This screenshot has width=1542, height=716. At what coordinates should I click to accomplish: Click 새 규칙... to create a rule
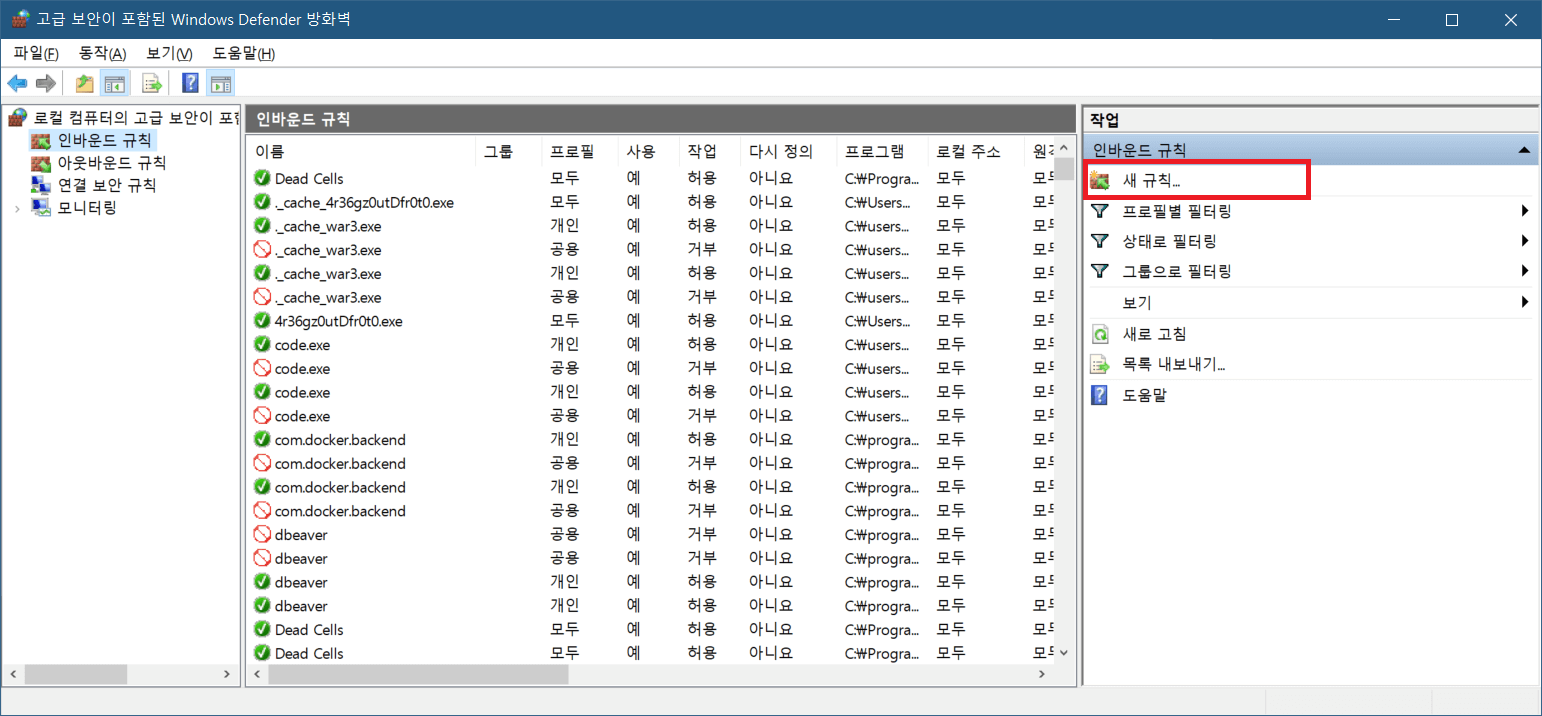point(1151,181)
